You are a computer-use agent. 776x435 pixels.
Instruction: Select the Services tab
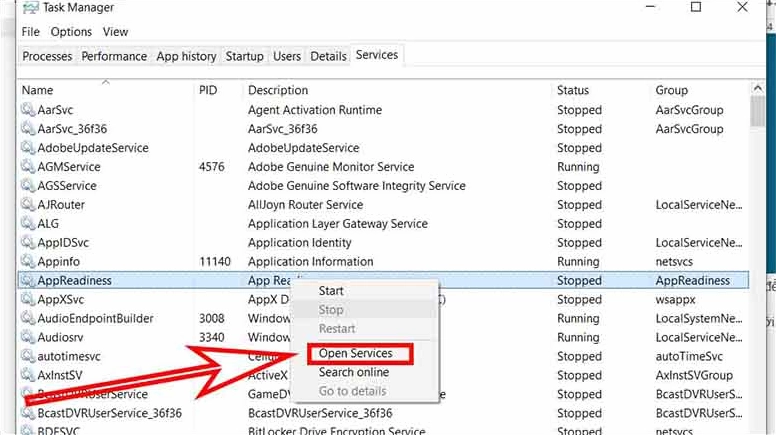point(377,55)
